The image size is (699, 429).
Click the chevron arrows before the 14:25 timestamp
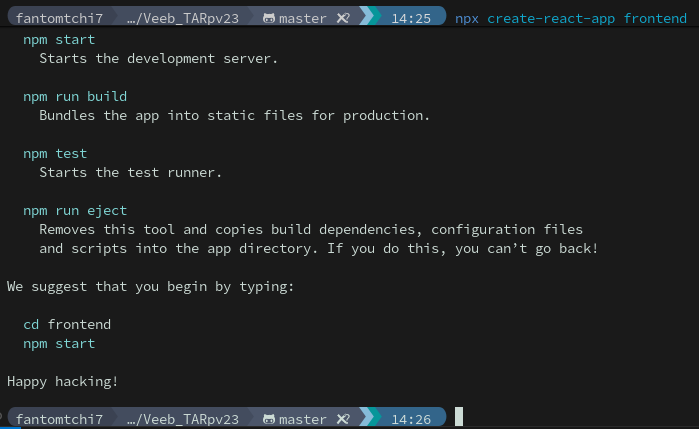tap(368, 19)
